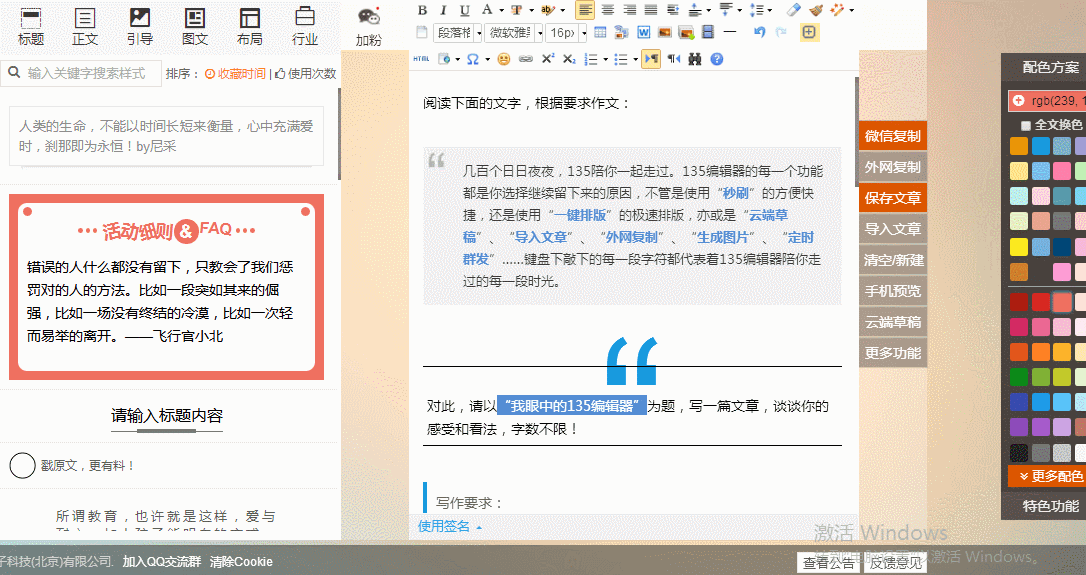This screenshot has width=1086, height=575.
Task: Pick the dark navy blue swatch
Action: pos(1062,247)
